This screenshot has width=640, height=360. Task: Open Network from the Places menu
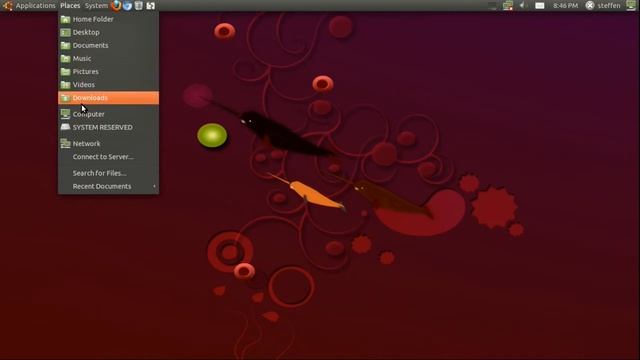108,144
